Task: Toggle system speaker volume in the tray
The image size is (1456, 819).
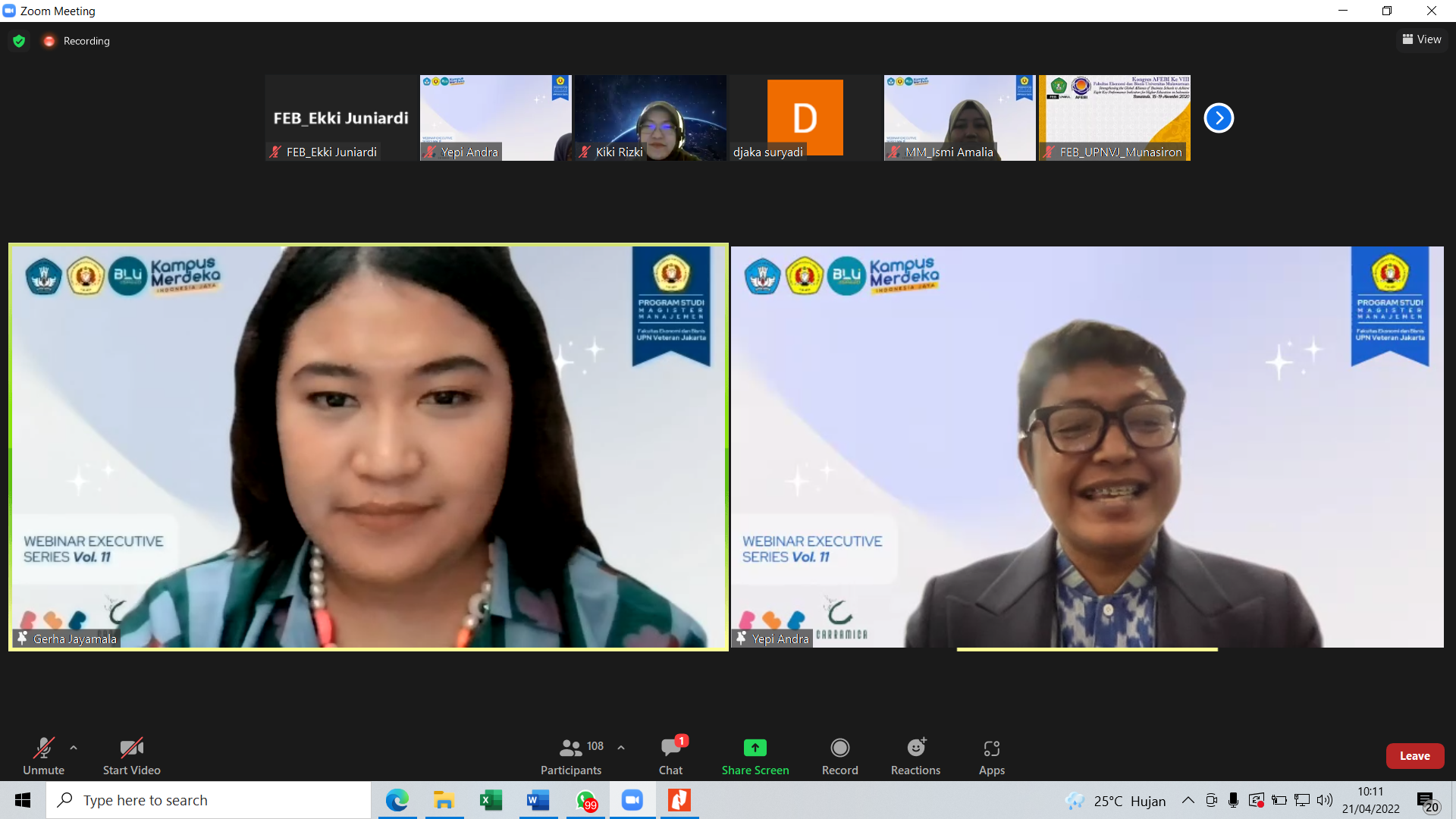Action: click(x=1326, y=800)
